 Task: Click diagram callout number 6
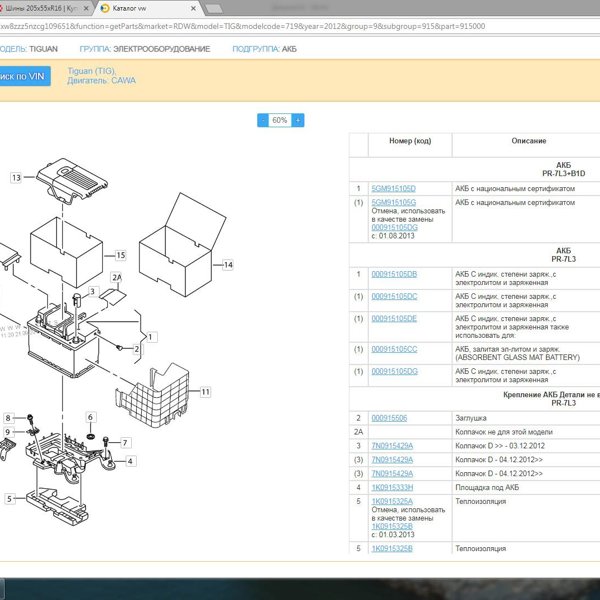pos(90,417)
